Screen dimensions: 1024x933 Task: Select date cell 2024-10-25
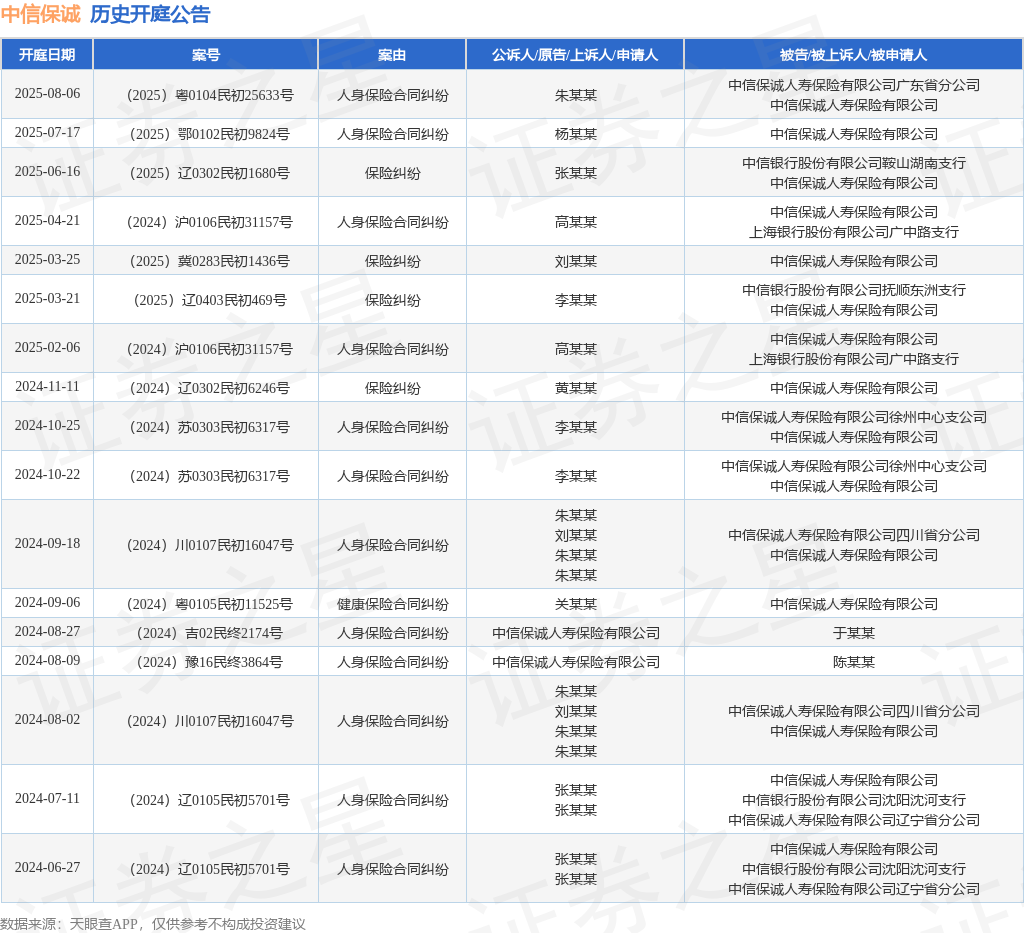[x=47, y=425]
